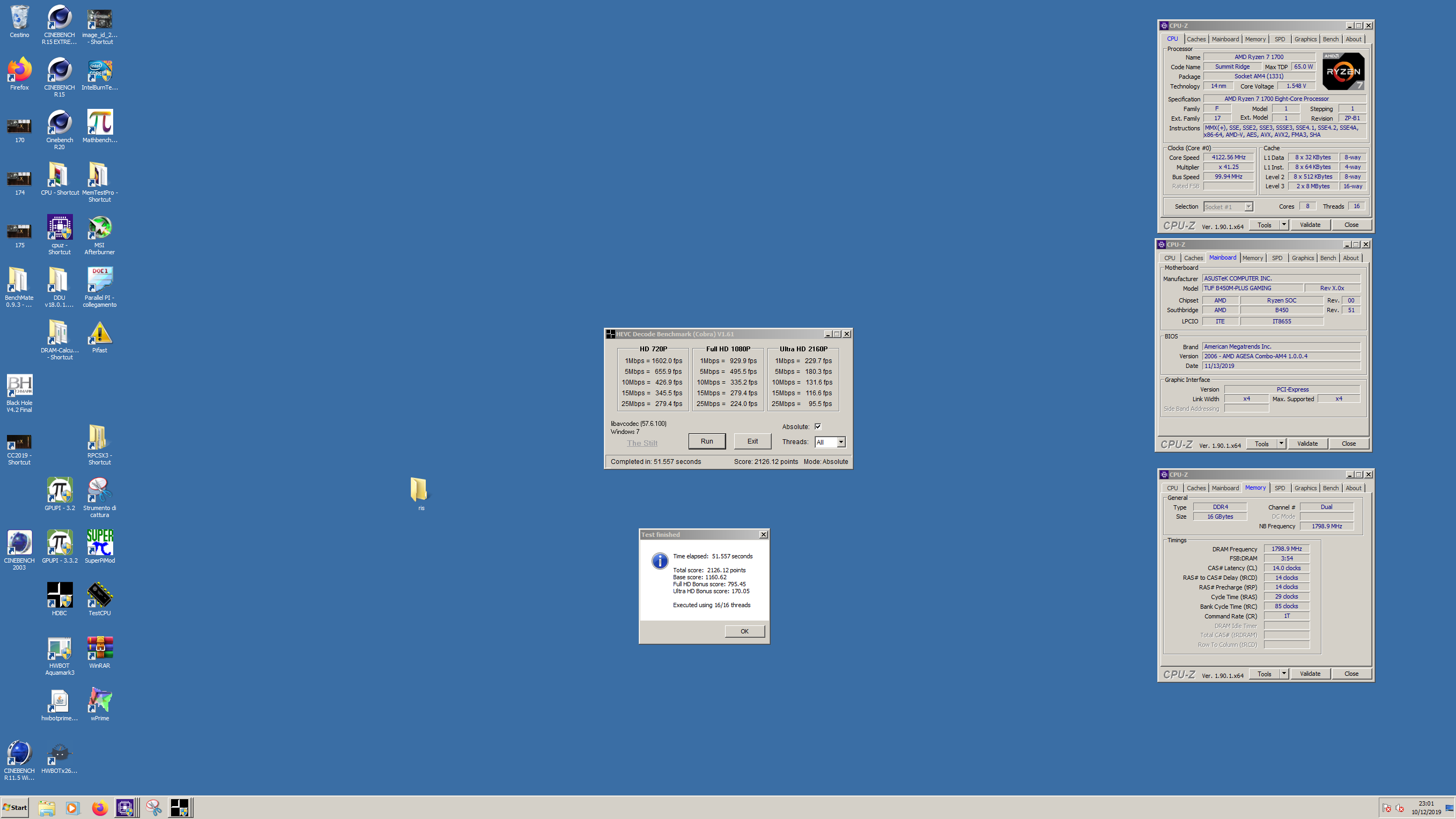This screenshot has height=819, width=1456.
Task: Open the Start menu
Action: pos(15,808)
